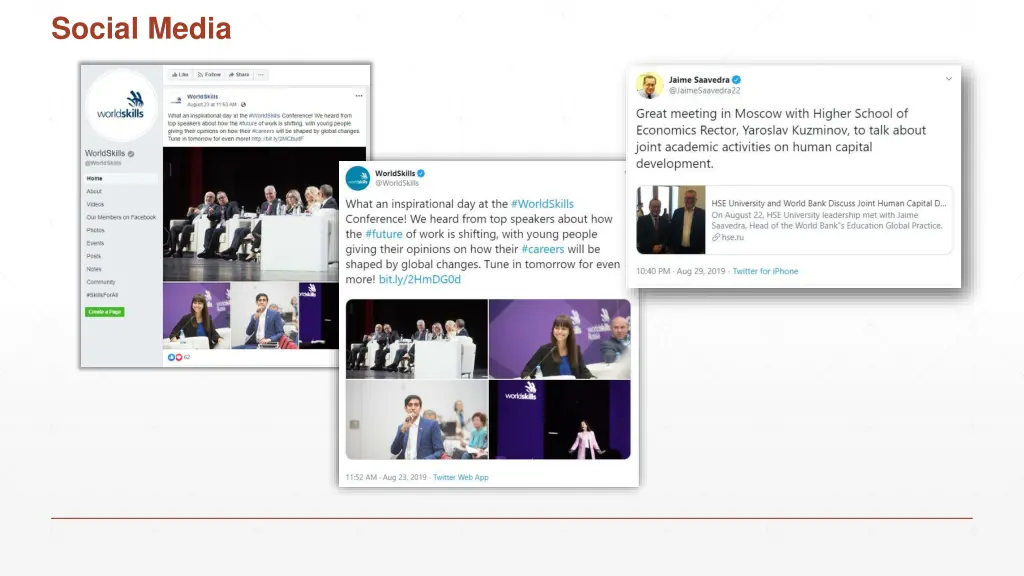Click Jaime Saavedra's profile avatar

[x=650, y=85]
